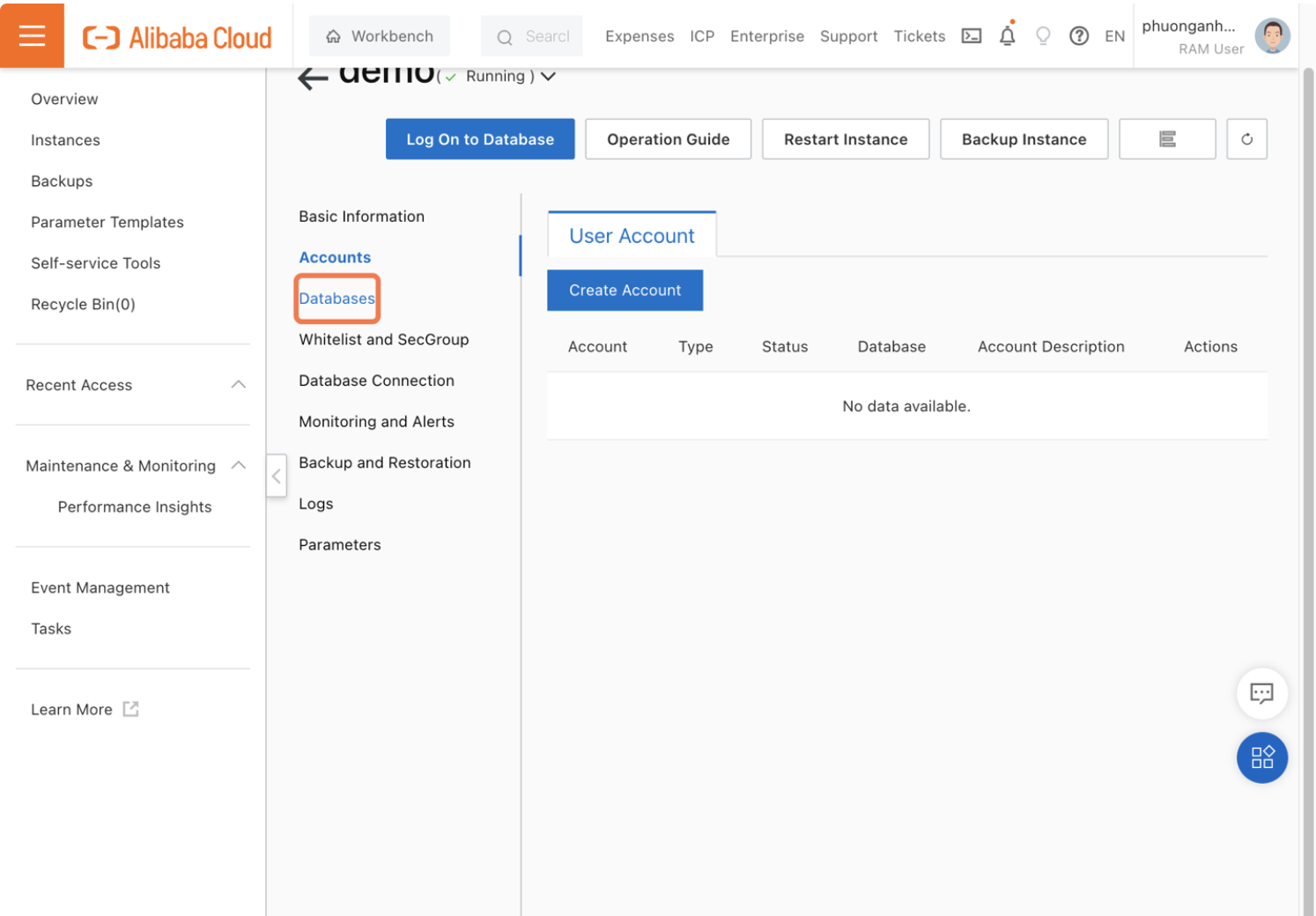Open the CloudShell terminal icon

click(x=971, y=36)
